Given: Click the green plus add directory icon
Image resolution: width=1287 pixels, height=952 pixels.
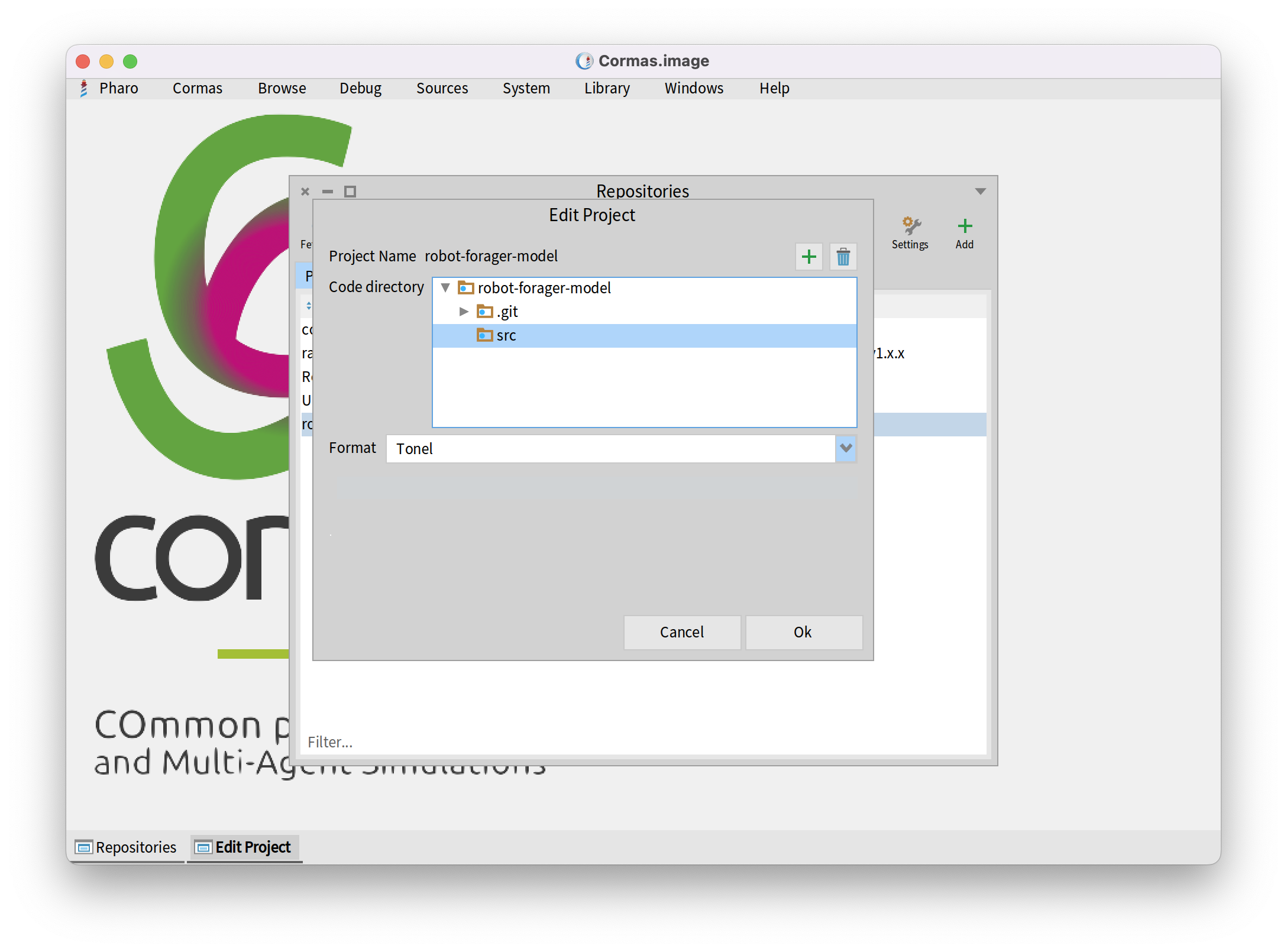Looking at the screenshot, I should coord(809,257).
